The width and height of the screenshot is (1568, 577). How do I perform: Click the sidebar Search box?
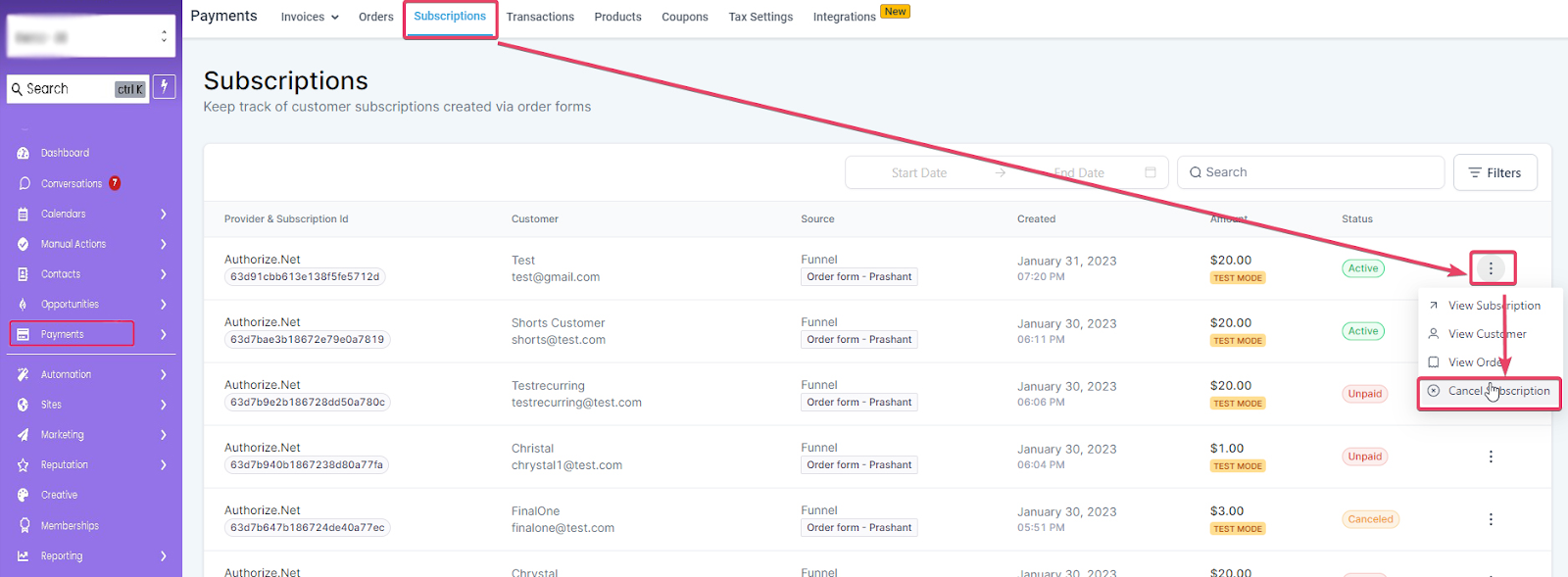[78, 88]
